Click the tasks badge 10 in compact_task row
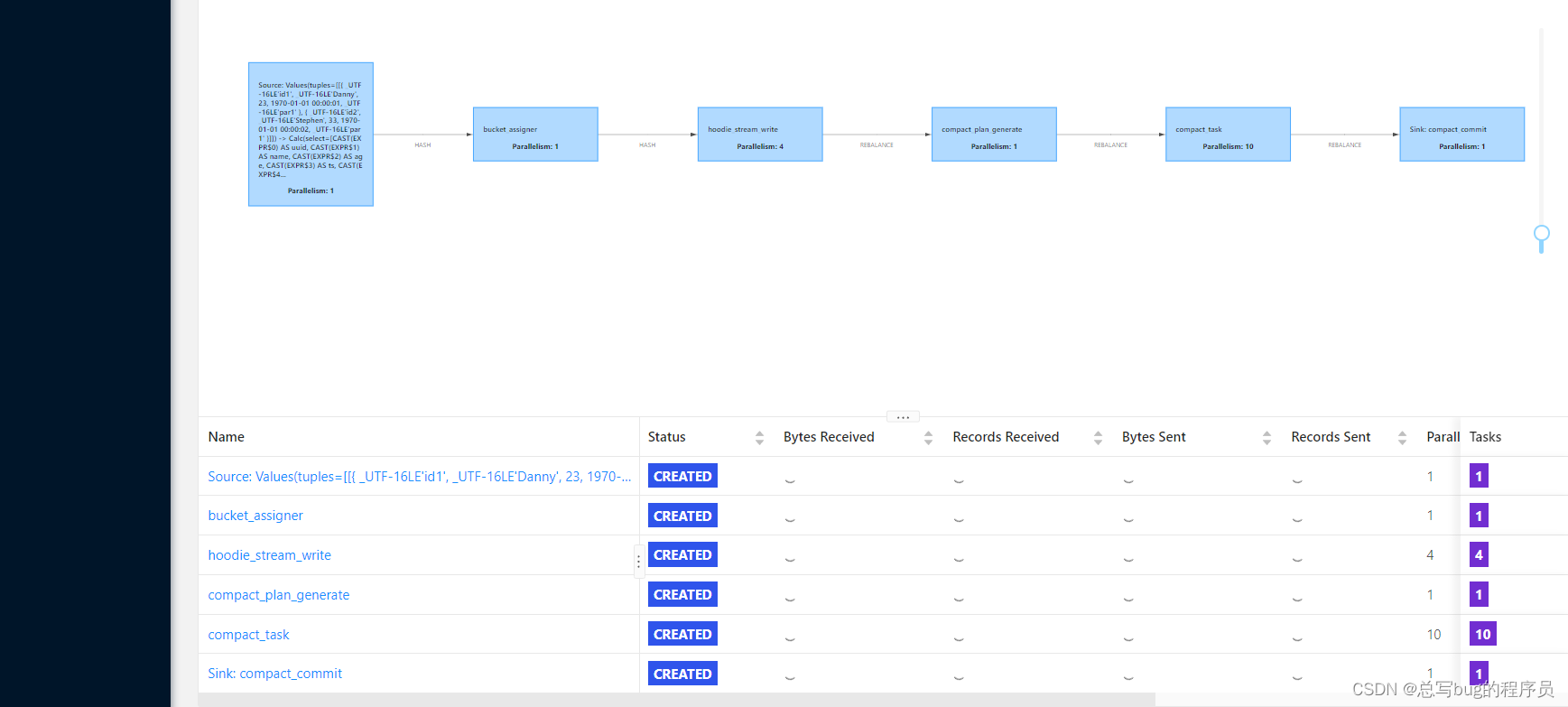This screenshot has height=707, width=1568. click(1483, 634)
